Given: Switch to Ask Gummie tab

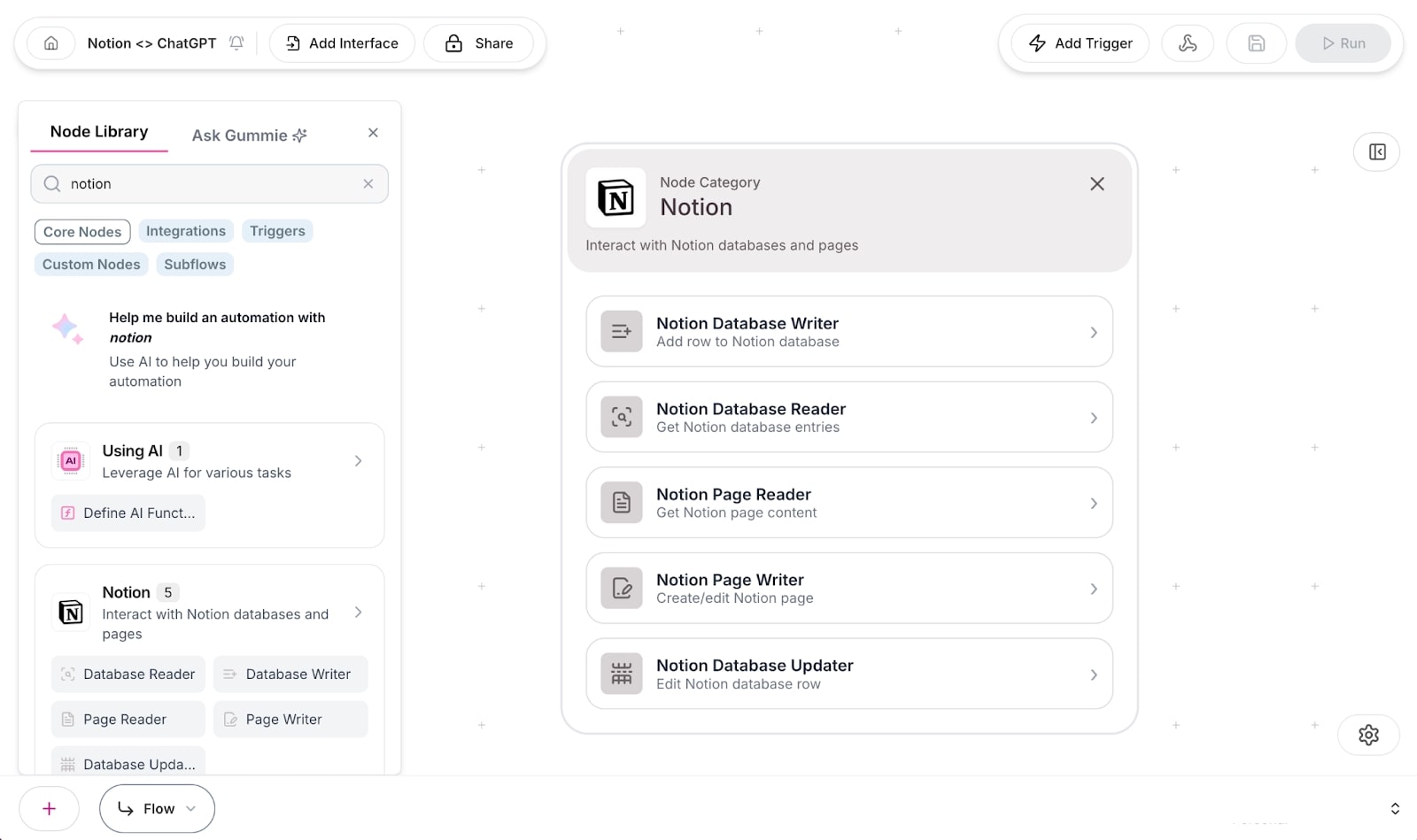Looking at the screenshot, I should click(249, 135).
